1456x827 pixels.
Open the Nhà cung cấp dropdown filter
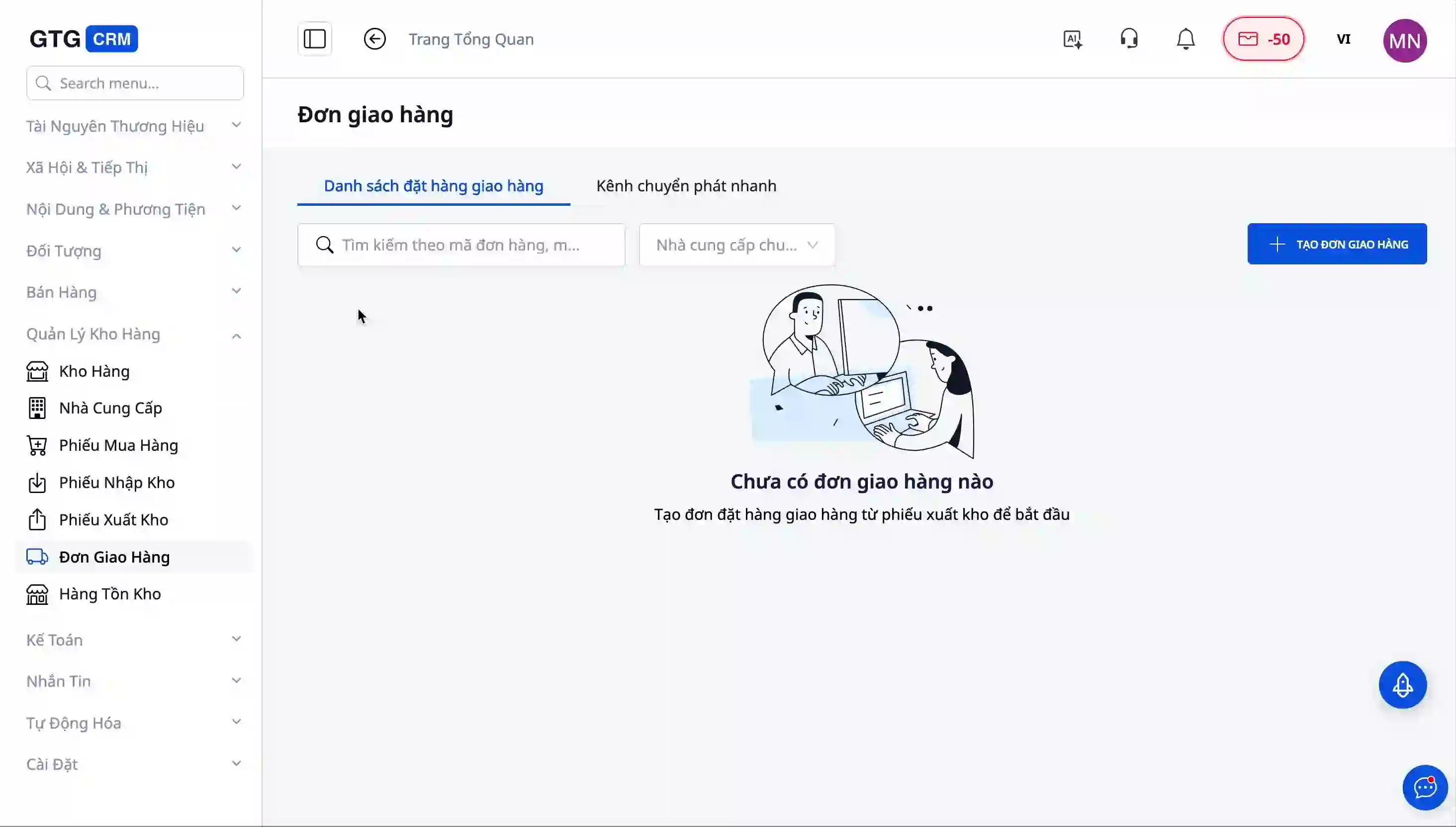[736, 245]
